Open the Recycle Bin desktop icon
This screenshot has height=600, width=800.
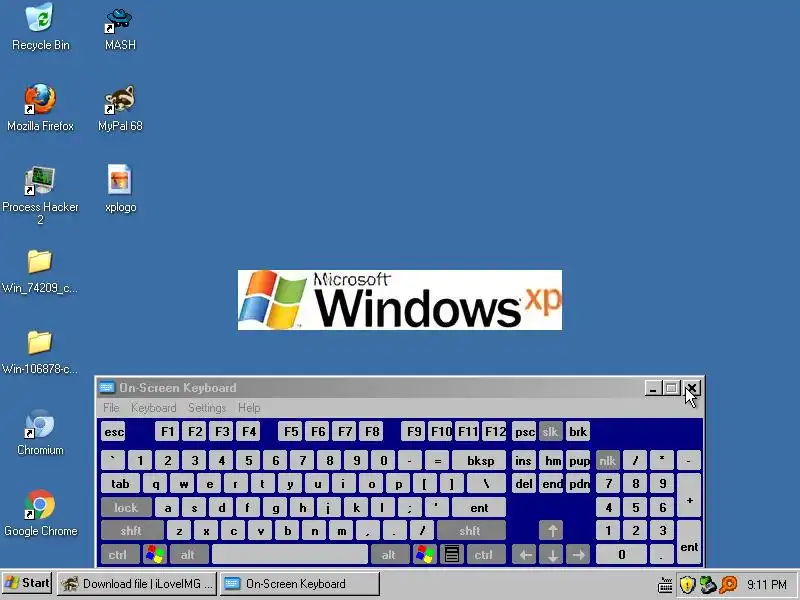tap(40, 27)
